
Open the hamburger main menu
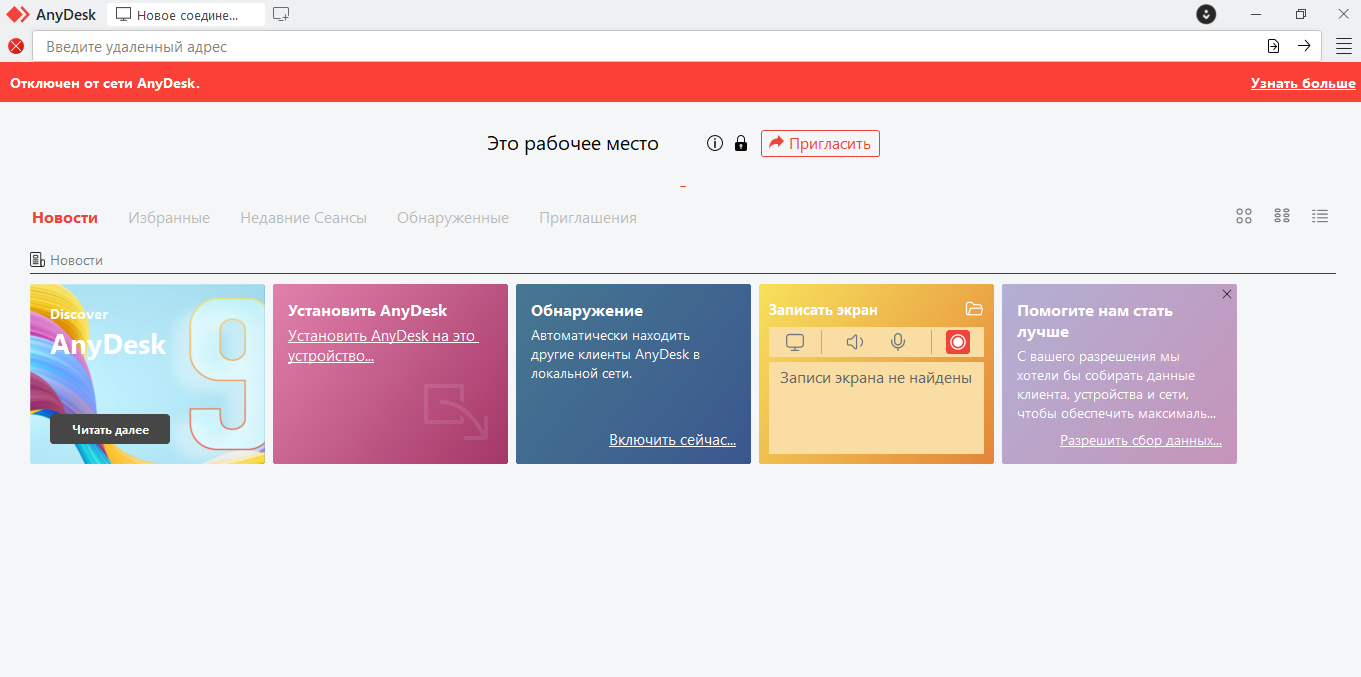pyautogui.click(x=1344, y=46)
